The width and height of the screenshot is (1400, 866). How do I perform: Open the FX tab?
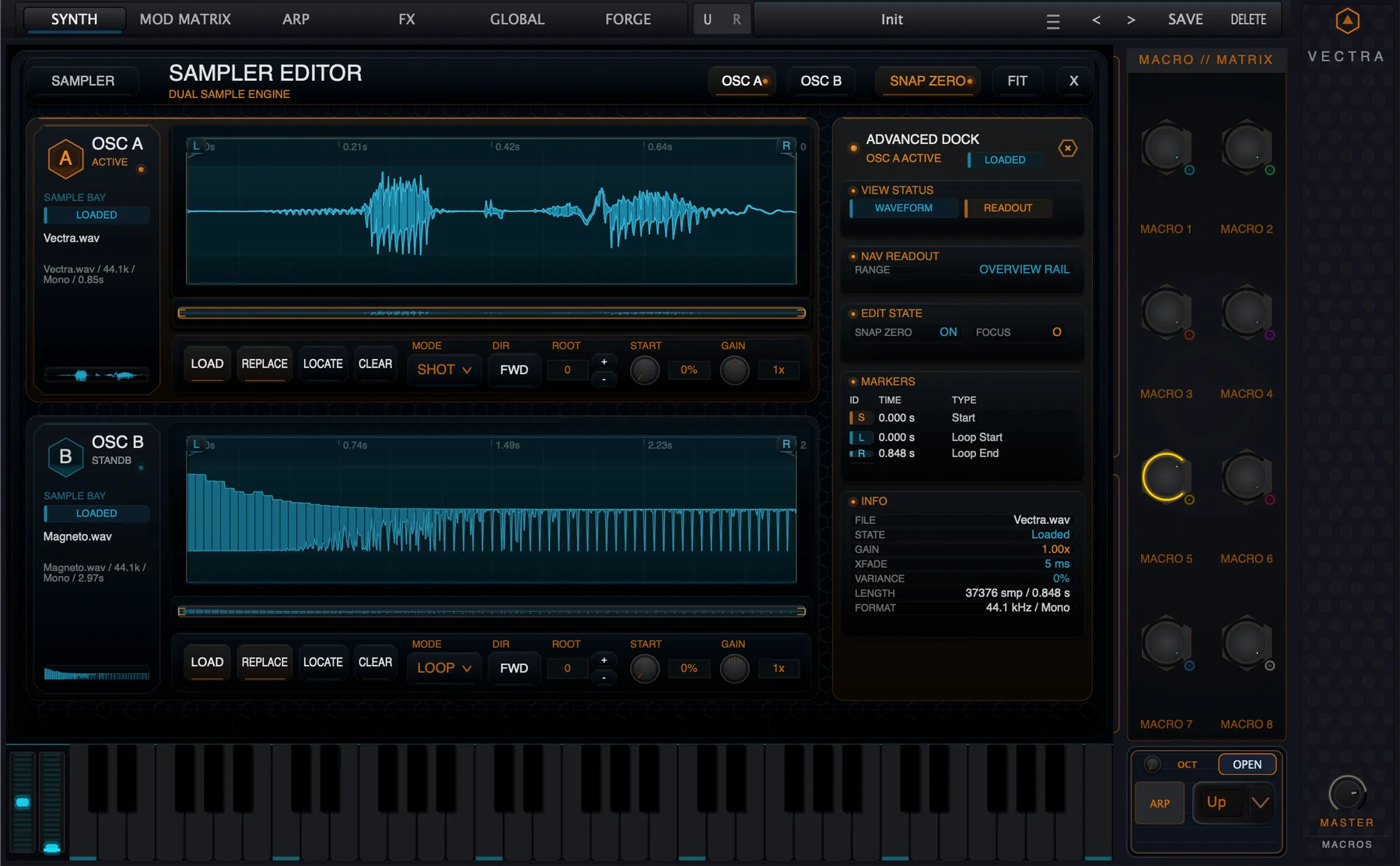click(x=407, y=19)
